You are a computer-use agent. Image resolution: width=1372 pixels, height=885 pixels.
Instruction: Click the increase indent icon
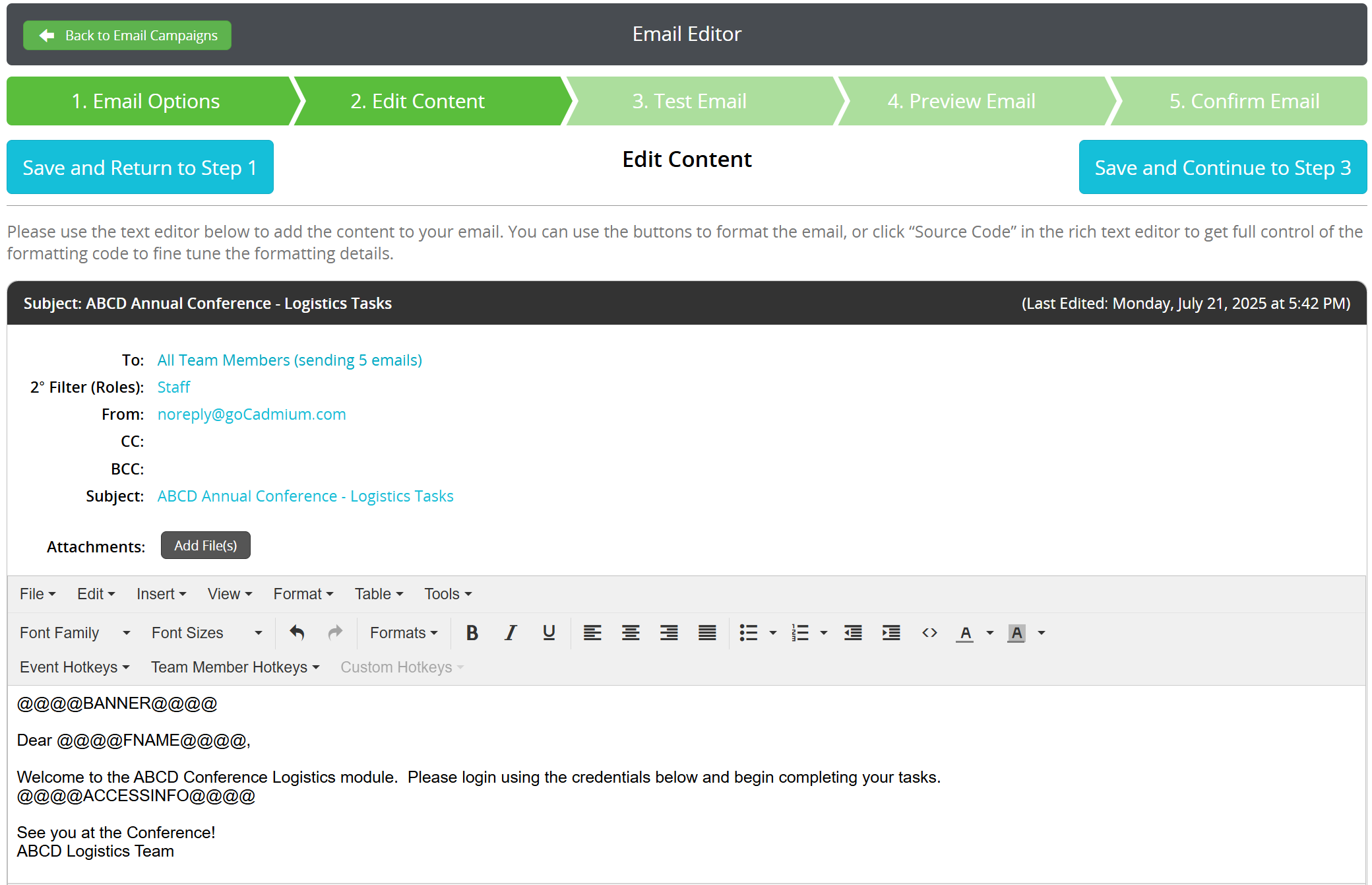click(x=891, y=633)
